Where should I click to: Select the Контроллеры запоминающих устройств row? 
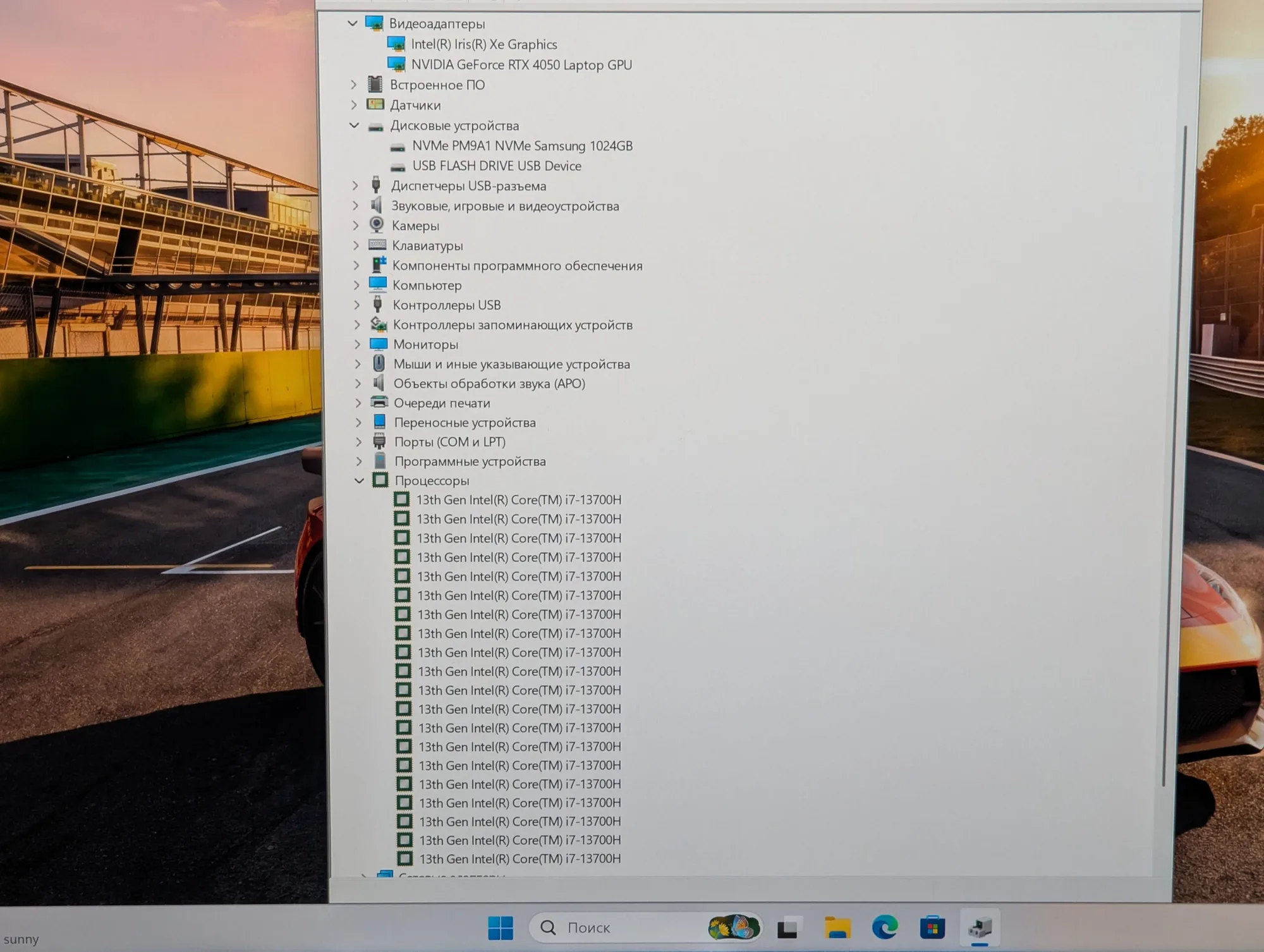[513, 325]
